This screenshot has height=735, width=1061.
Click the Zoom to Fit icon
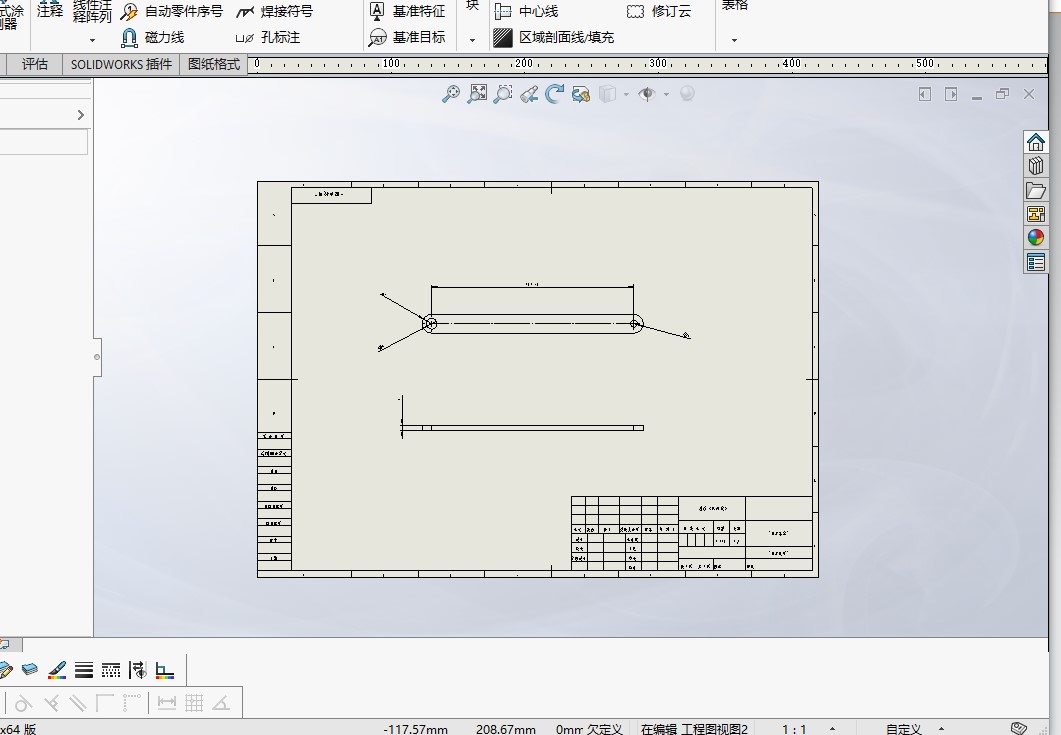click(477, 93)
